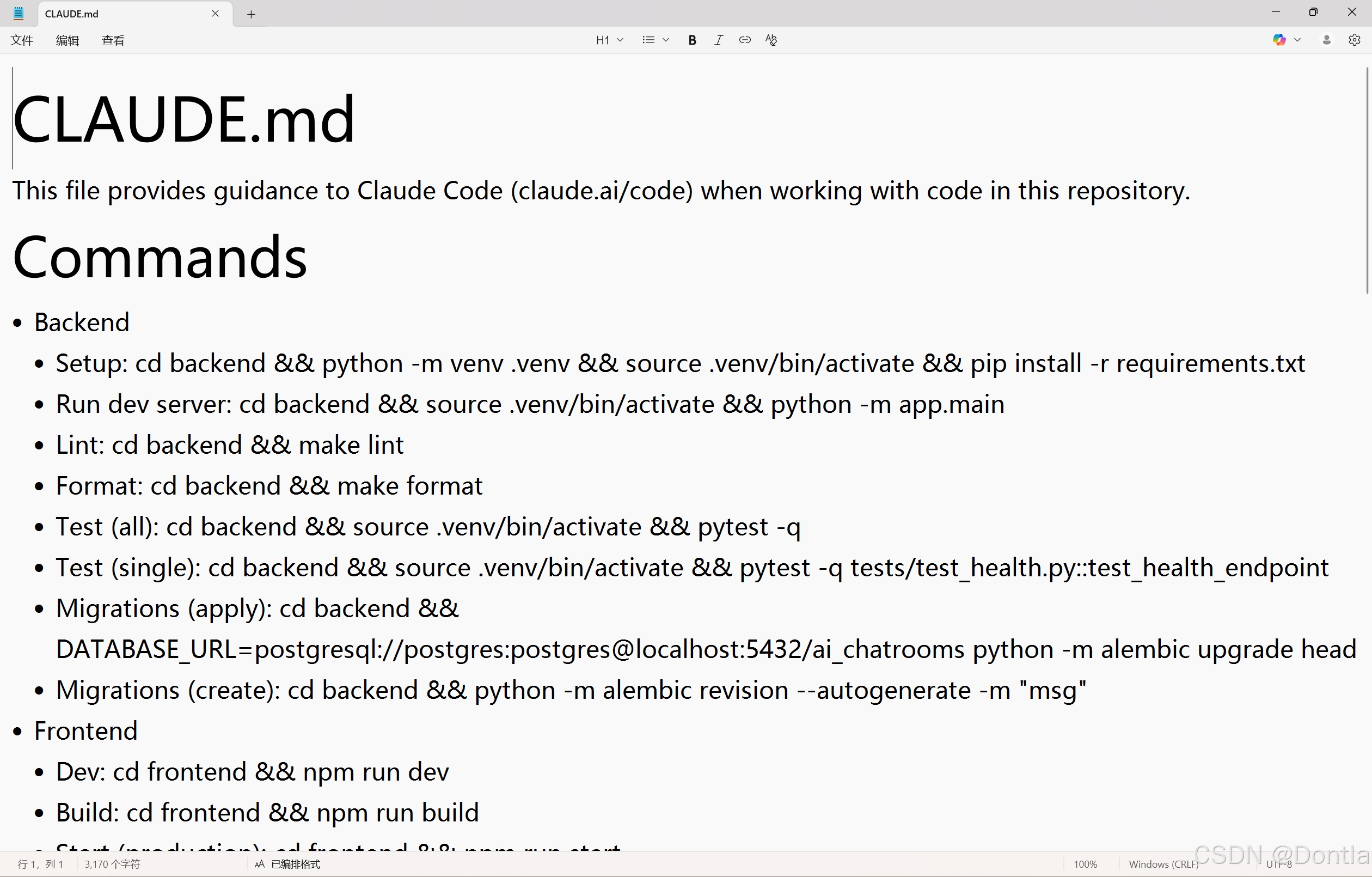Click the Lint: cd backend && make lint line
The width and height of the screenshot is (1372, 877).
point(230,445)
